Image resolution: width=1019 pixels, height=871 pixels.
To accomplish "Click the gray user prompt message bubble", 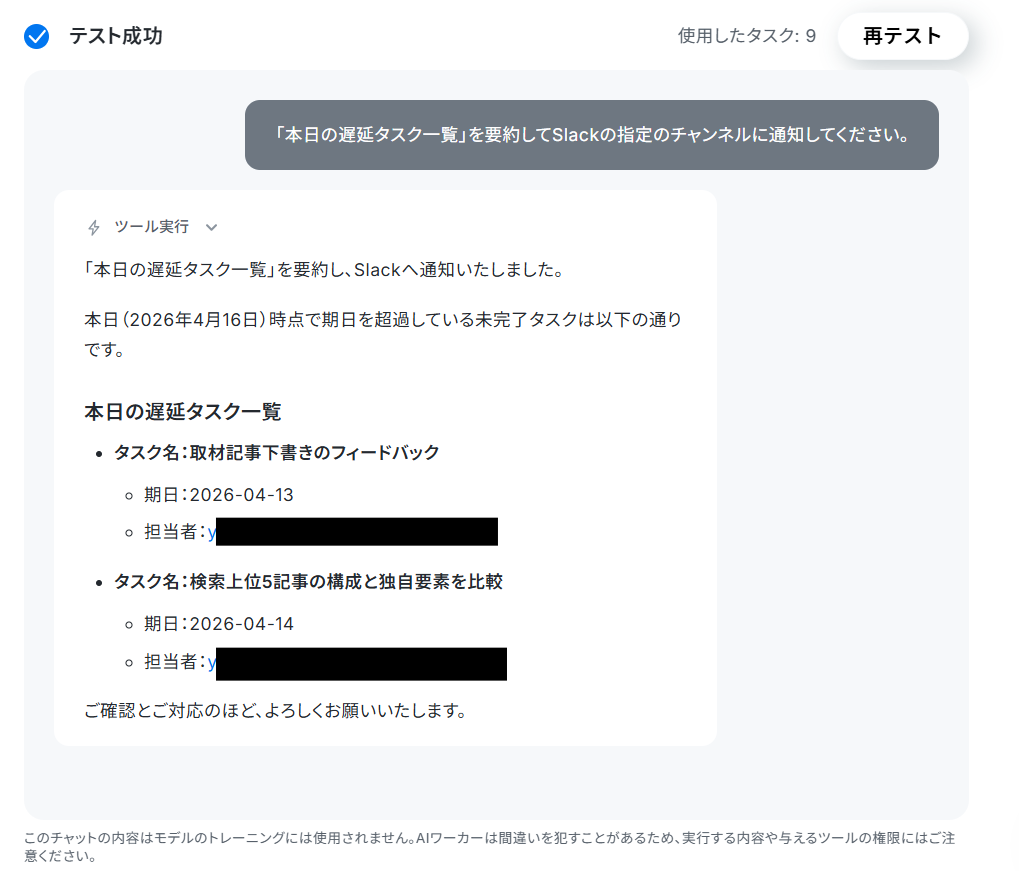I will tap(591, 135).
